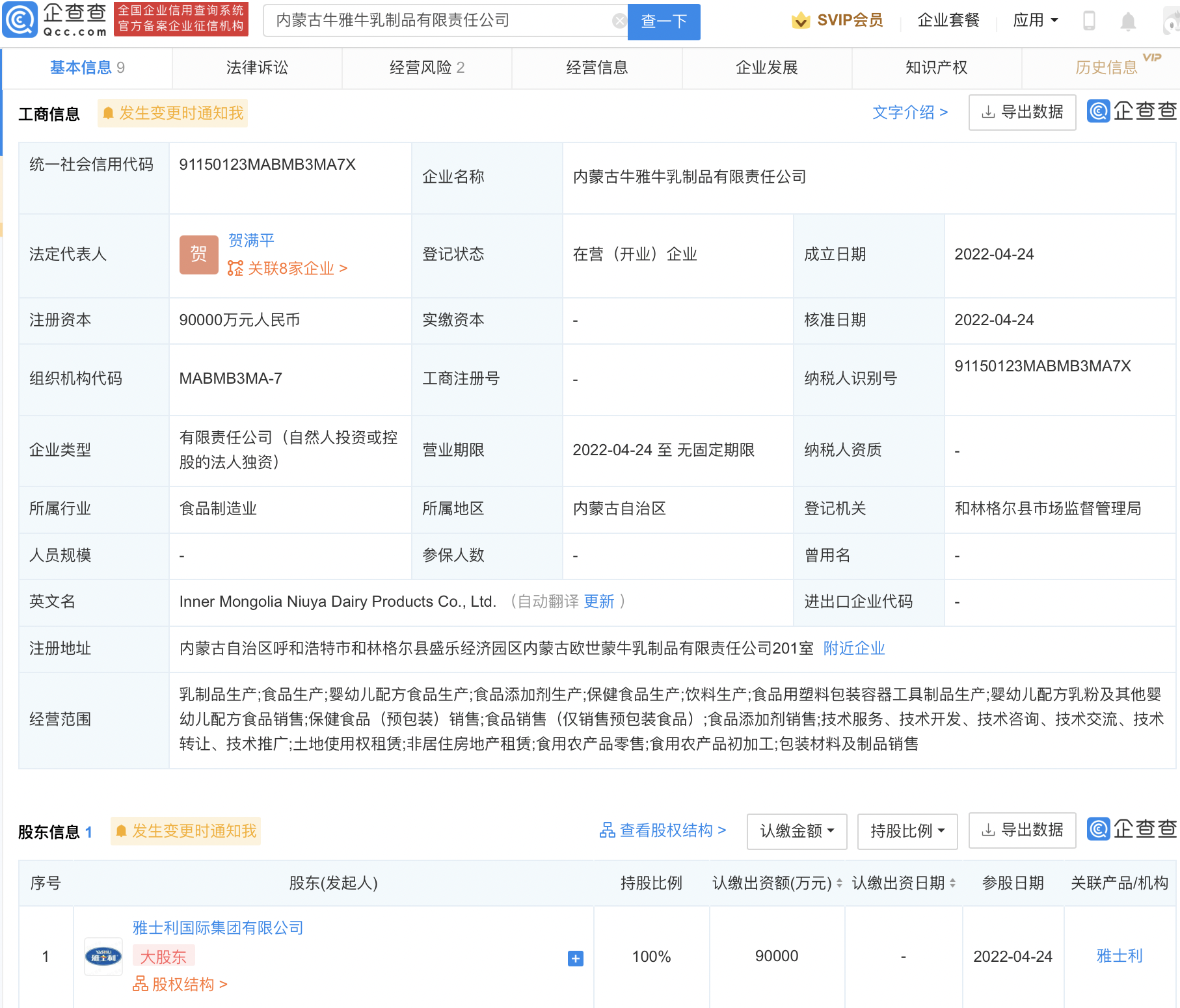Click the 贺 avatar of the legal representative

click(x=199, y=254)
